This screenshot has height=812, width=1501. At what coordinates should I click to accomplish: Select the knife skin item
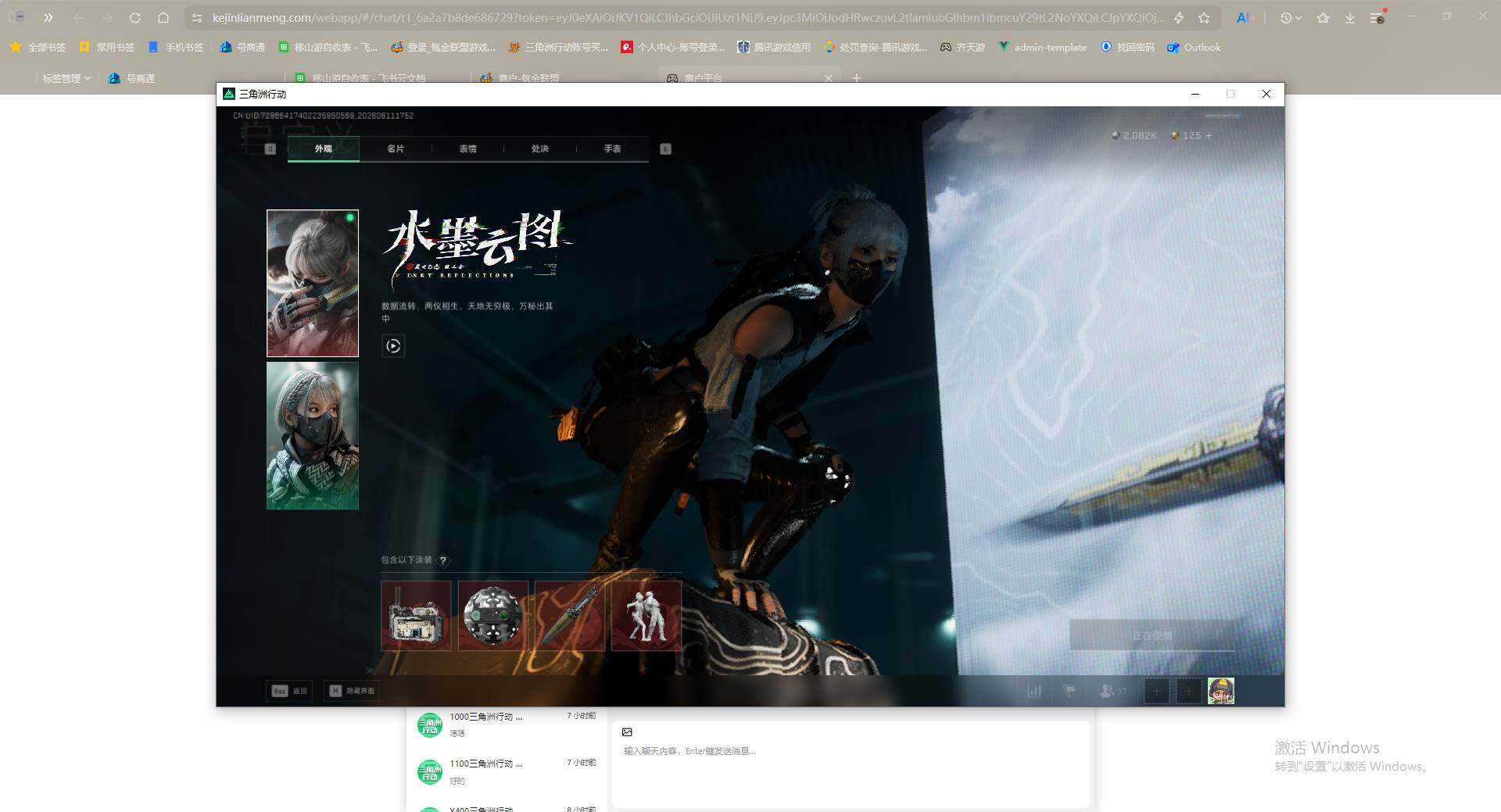pos(569,616)
